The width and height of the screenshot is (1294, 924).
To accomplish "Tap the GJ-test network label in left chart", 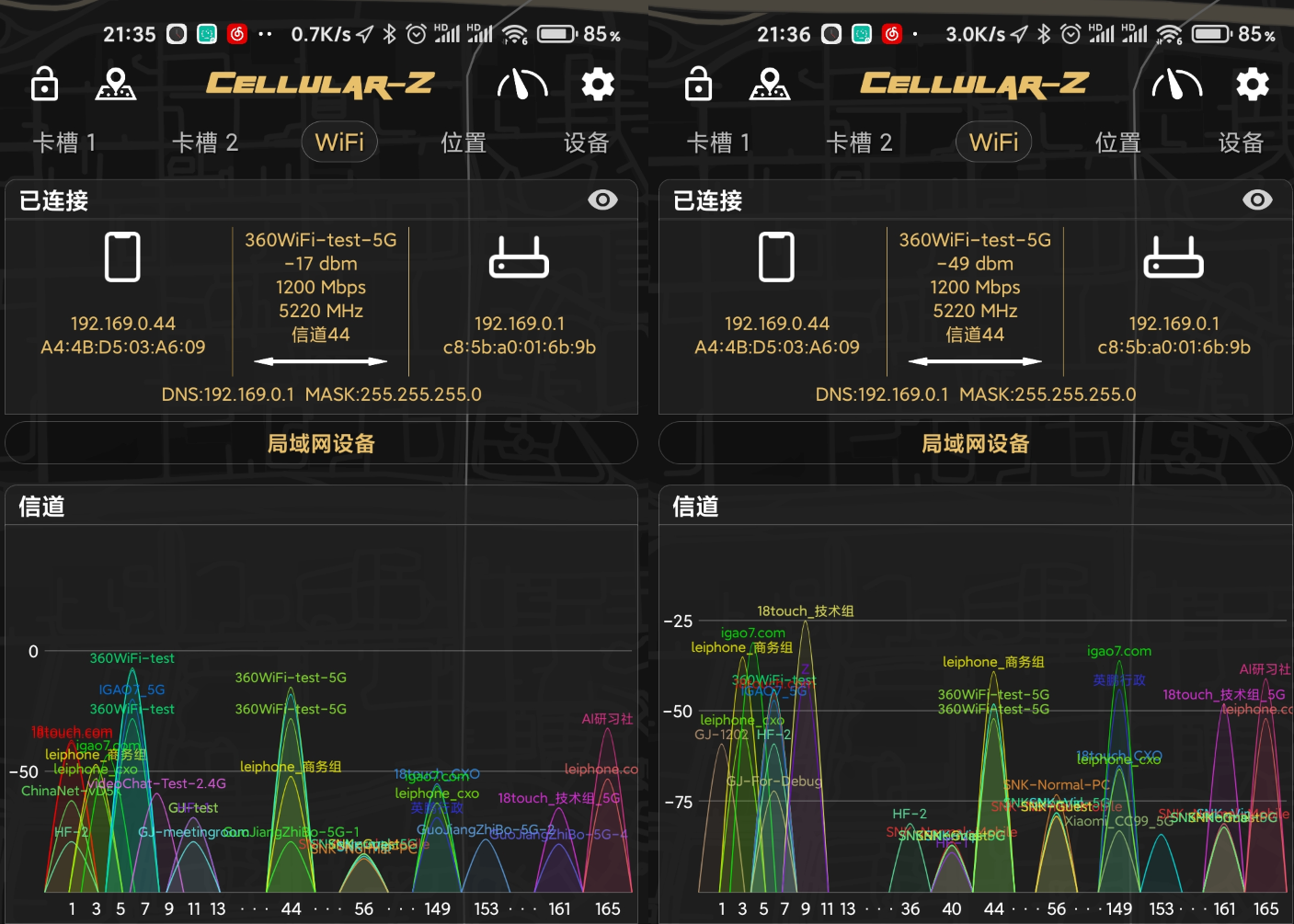I will click(x=193, y=808).
